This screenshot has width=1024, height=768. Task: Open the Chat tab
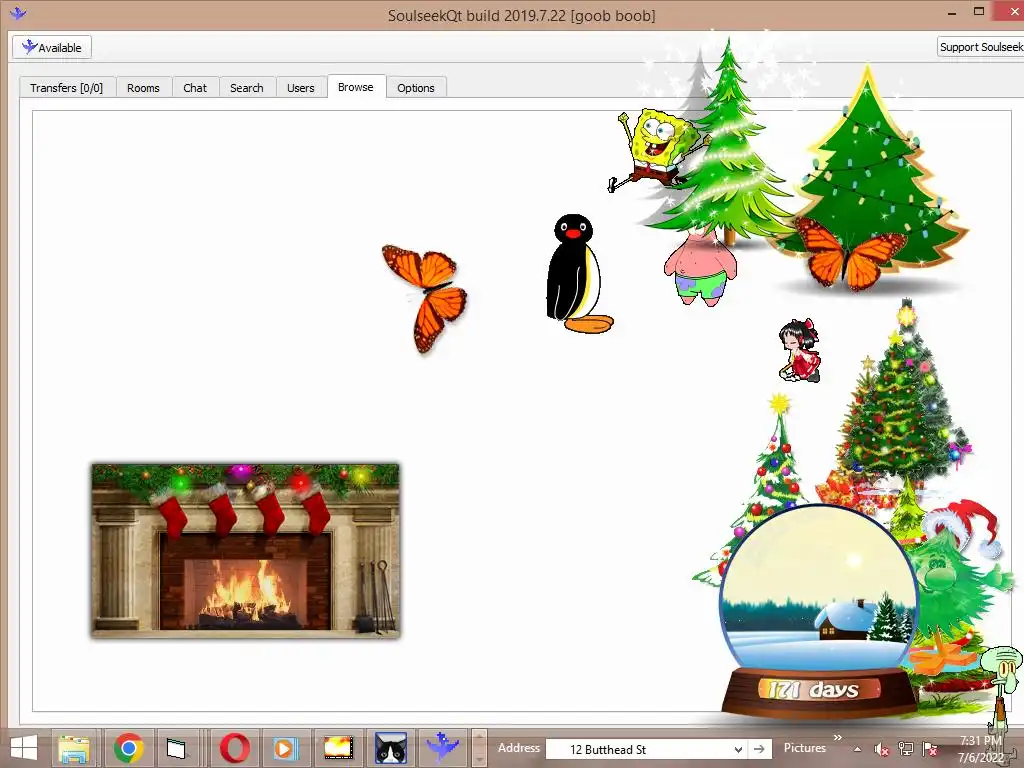(195, 88)
